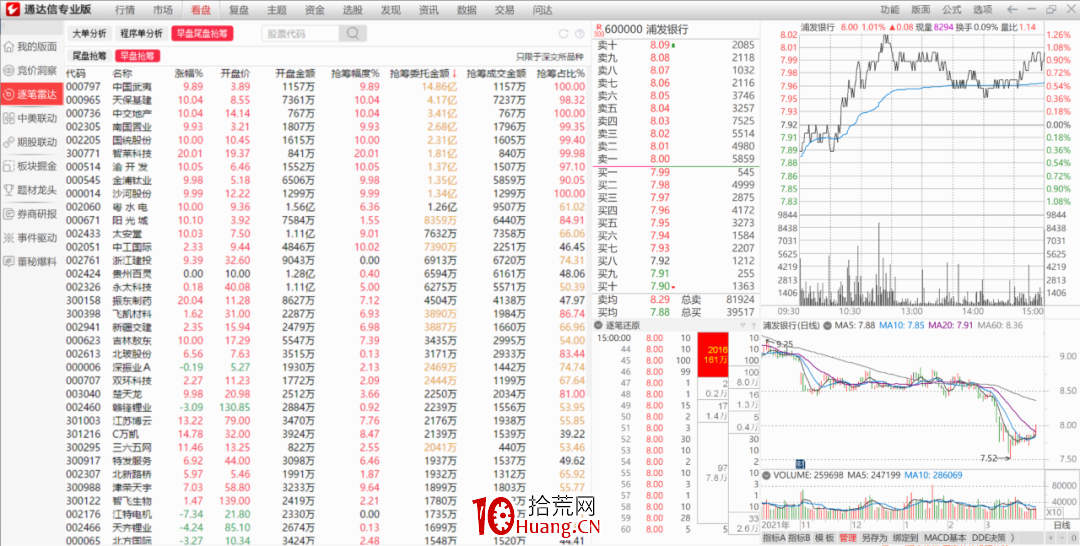Open 事件驱动 in the sidebar
Image resolution: width=1080 pixels, height=546 pixels.
tap(32, 238)
